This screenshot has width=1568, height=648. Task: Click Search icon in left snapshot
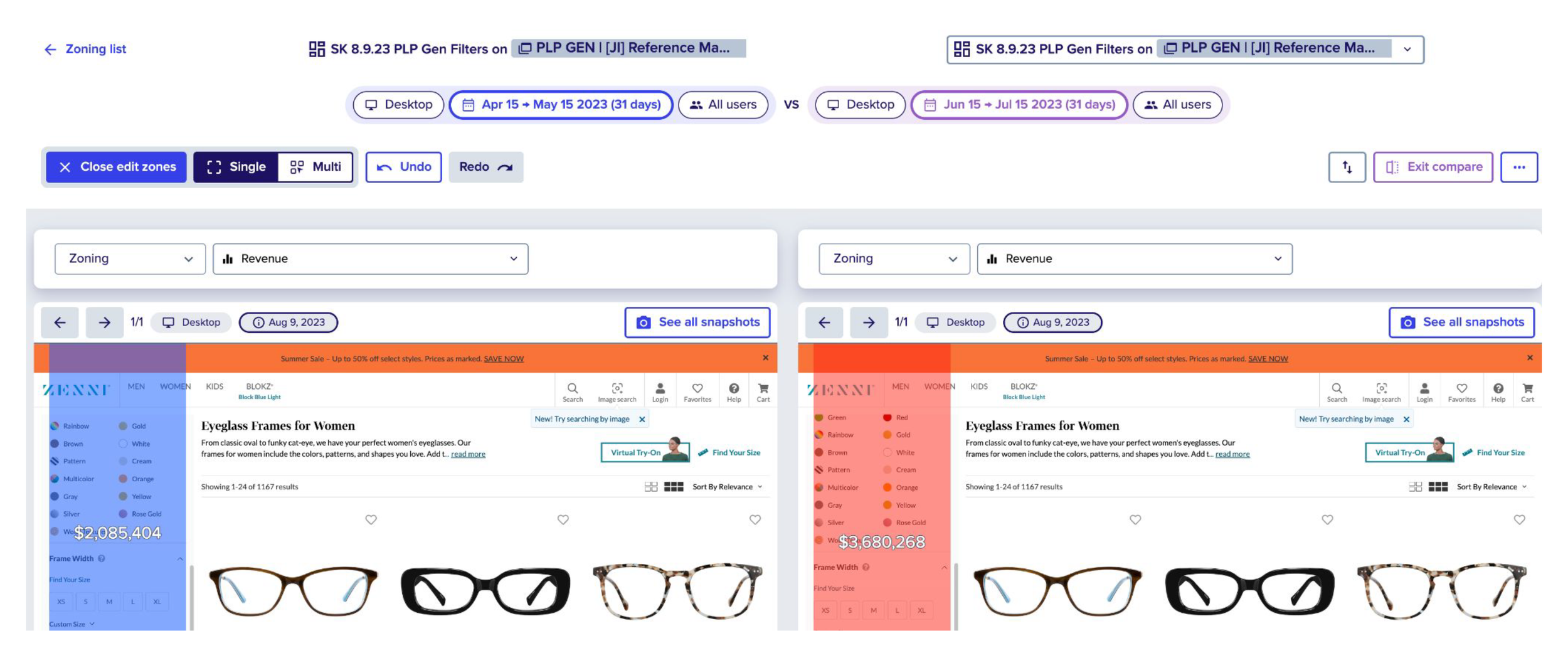coord(572,392)
